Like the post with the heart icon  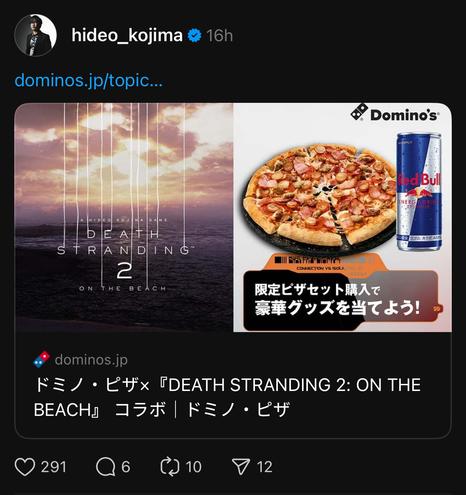[25, 467]
